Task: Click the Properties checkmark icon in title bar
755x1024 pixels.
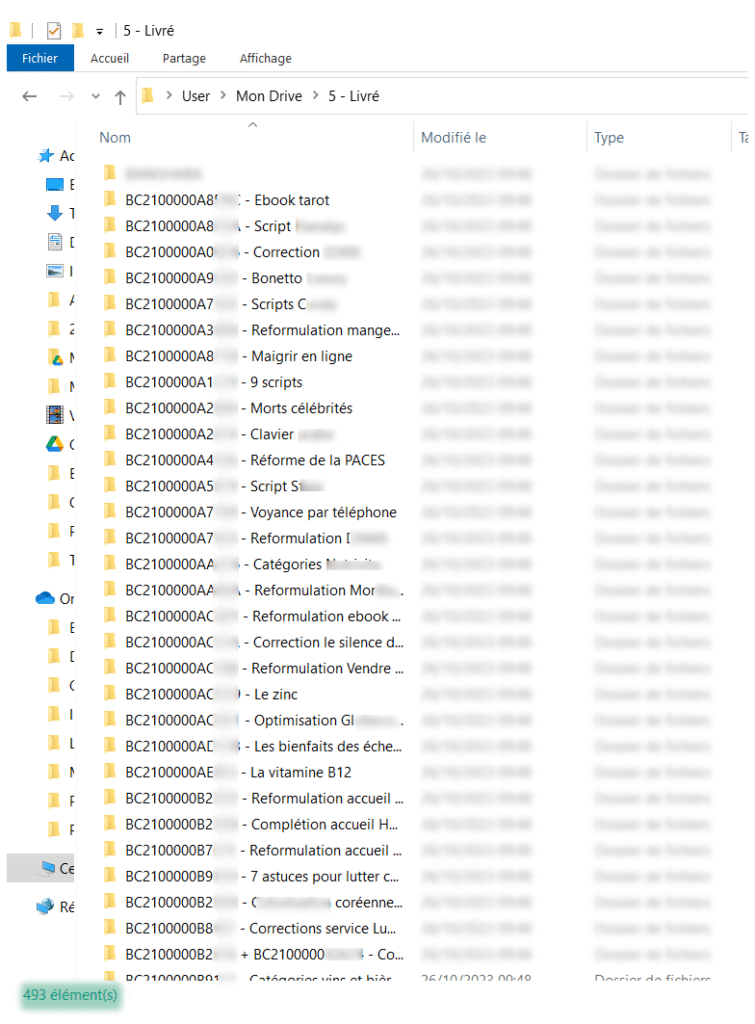Action: pos(54,30)
